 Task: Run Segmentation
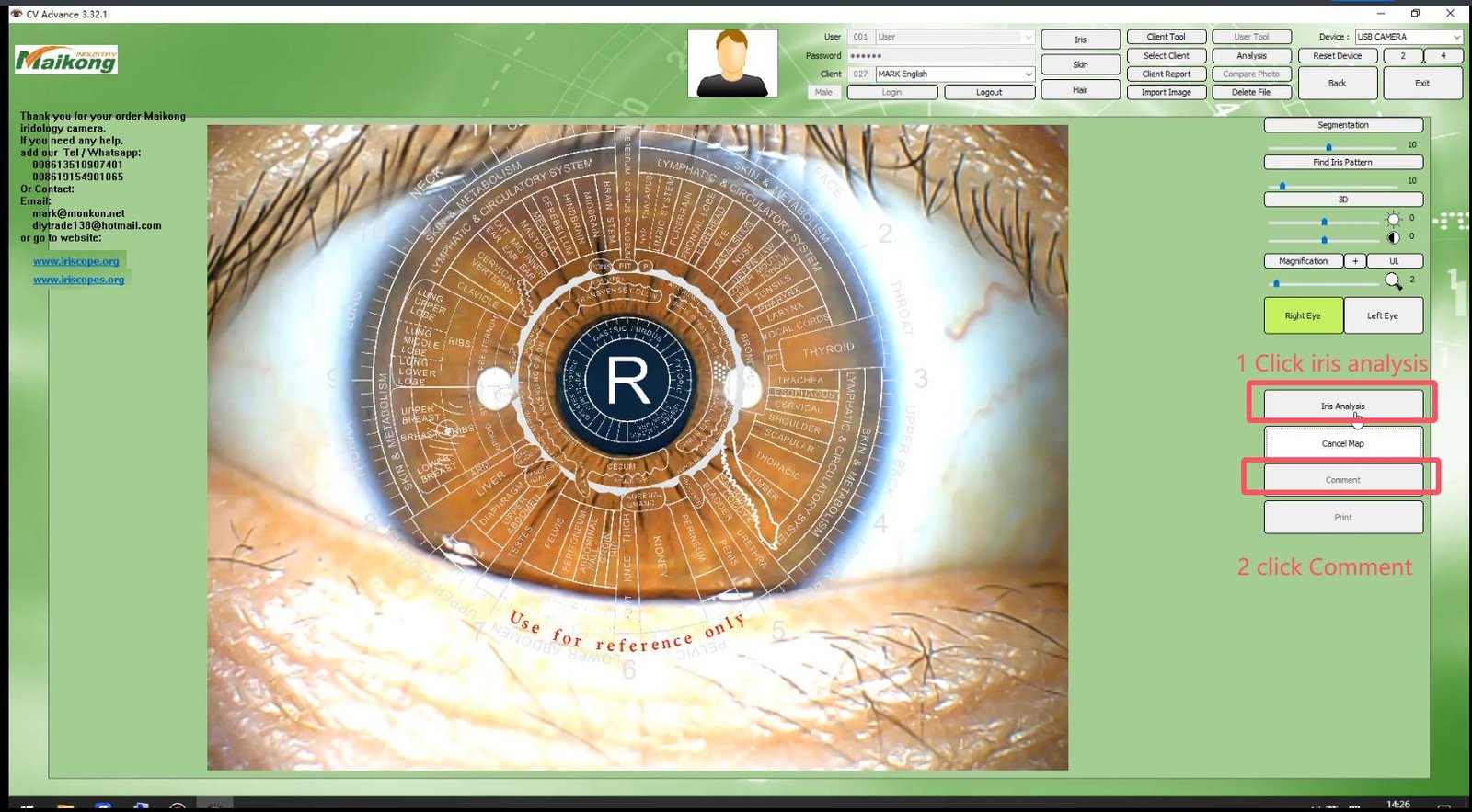pos(1343,125)
